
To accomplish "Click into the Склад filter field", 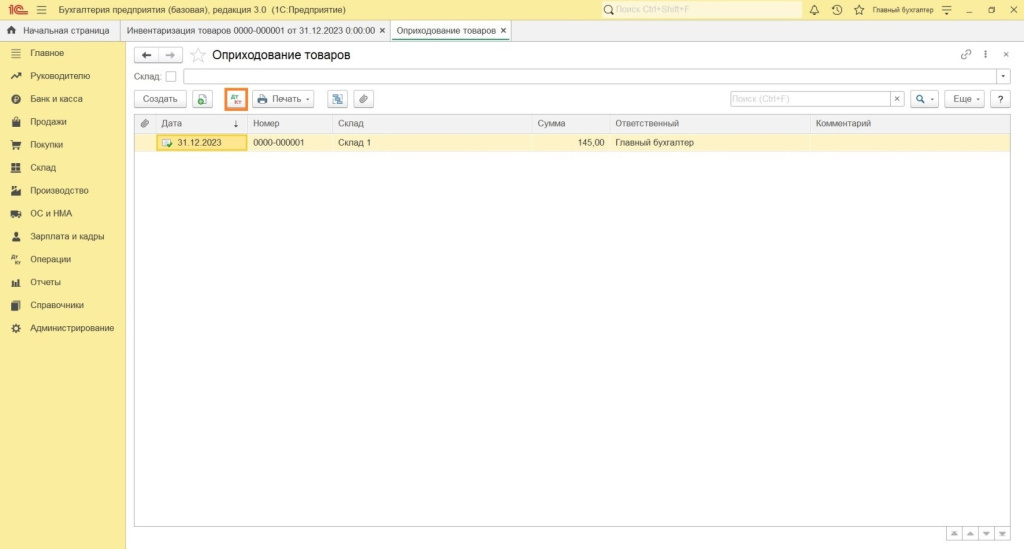I will [x=590, y=76].
